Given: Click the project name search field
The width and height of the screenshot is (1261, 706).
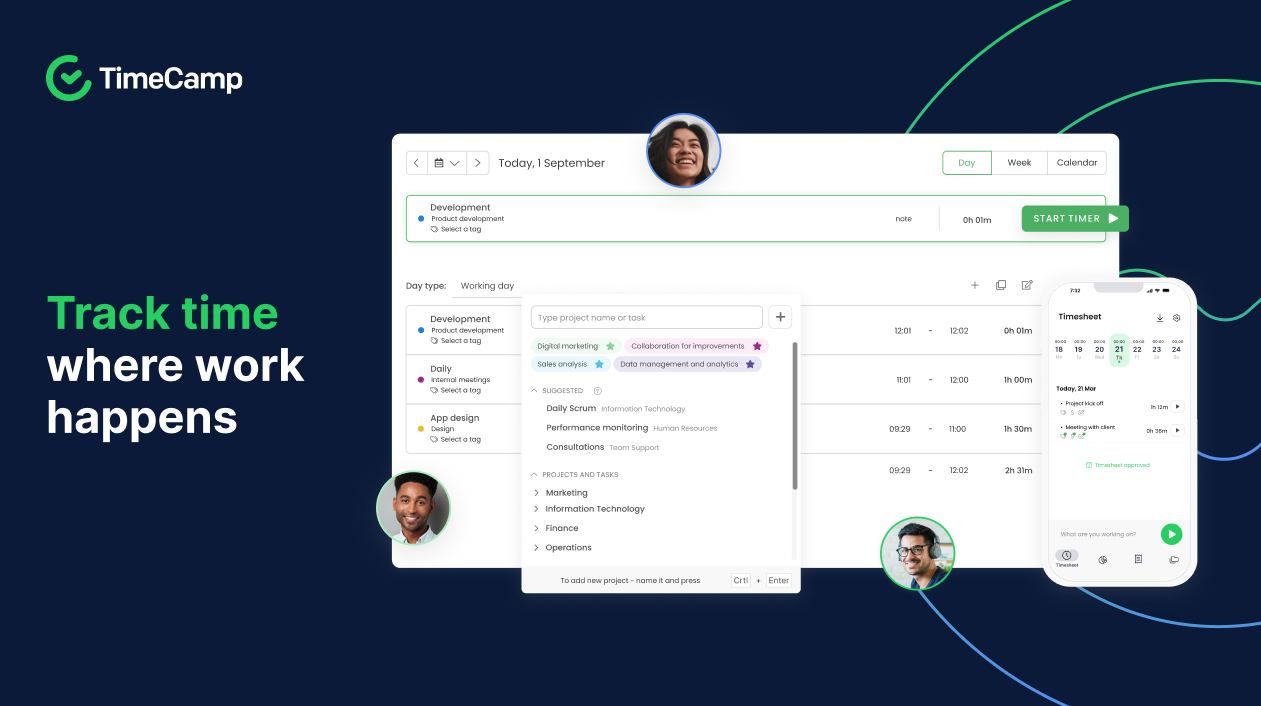Looking at the screenshot, I should tap(647, 318).
